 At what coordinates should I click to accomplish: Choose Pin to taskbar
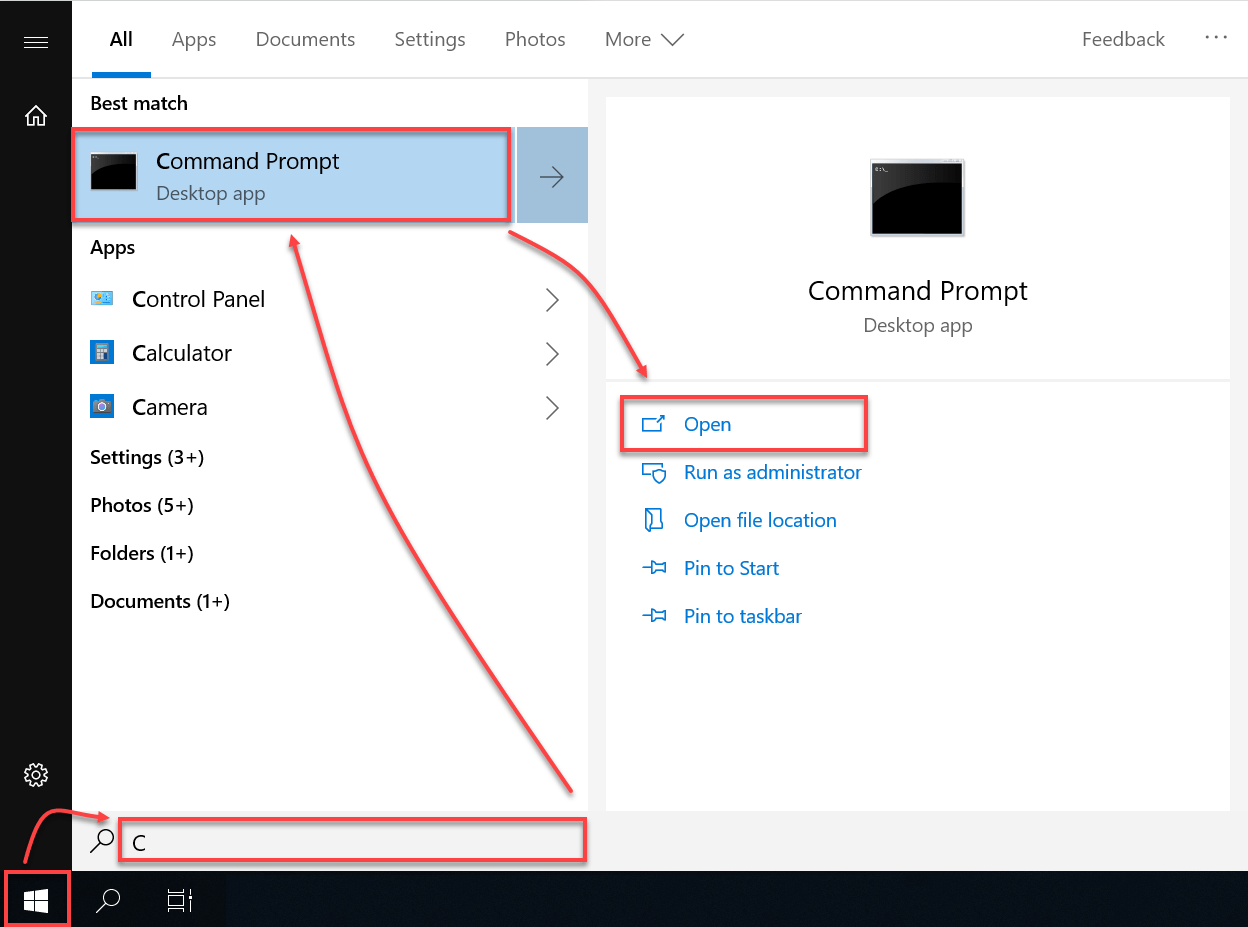743,616
